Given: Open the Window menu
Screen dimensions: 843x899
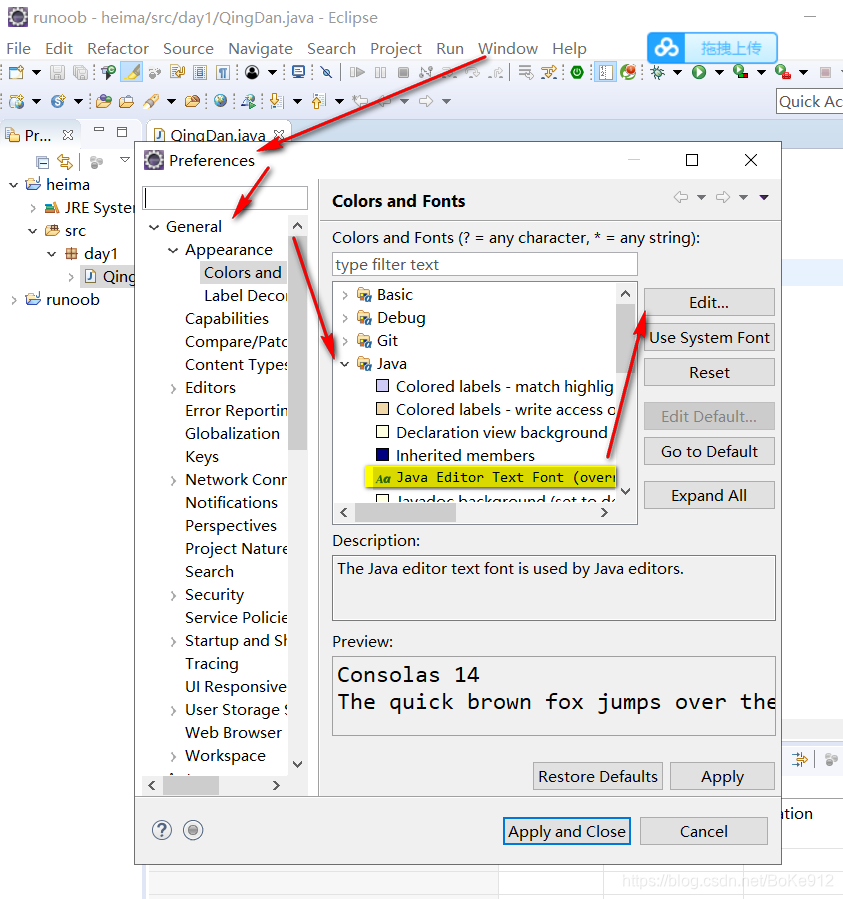Looking at the screenshot, I should tap(508, 49).
